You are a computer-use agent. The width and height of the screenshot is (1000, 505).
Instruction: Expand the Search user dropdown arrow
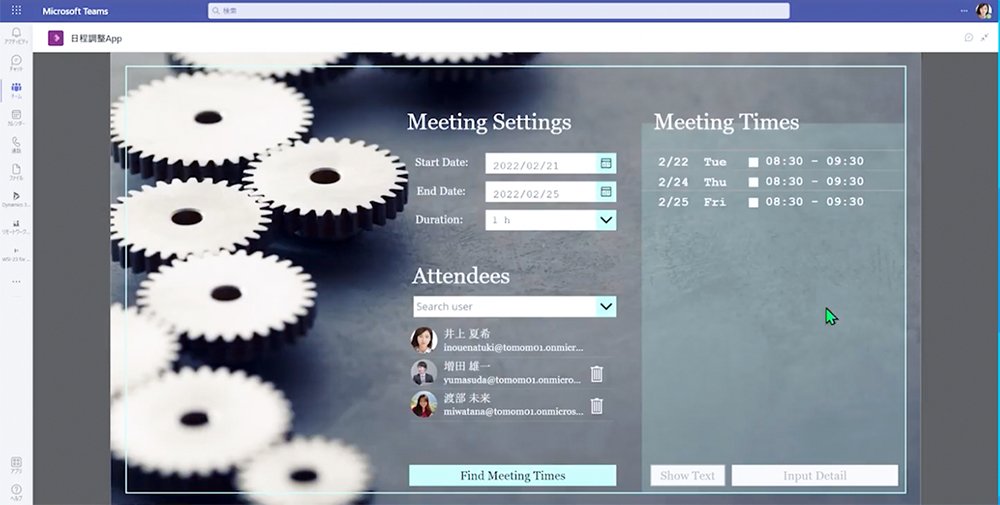tap(606, 306)
